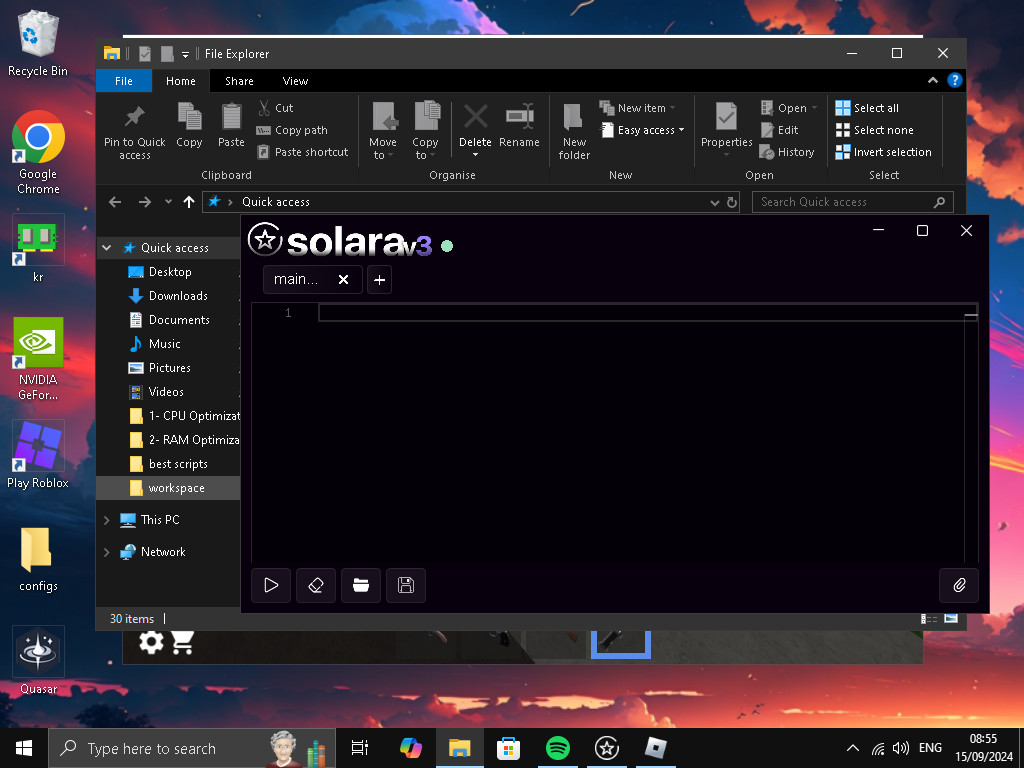Click Copy path in File Explorer
The image size is (1024, 768).
[x=292, y=130]
